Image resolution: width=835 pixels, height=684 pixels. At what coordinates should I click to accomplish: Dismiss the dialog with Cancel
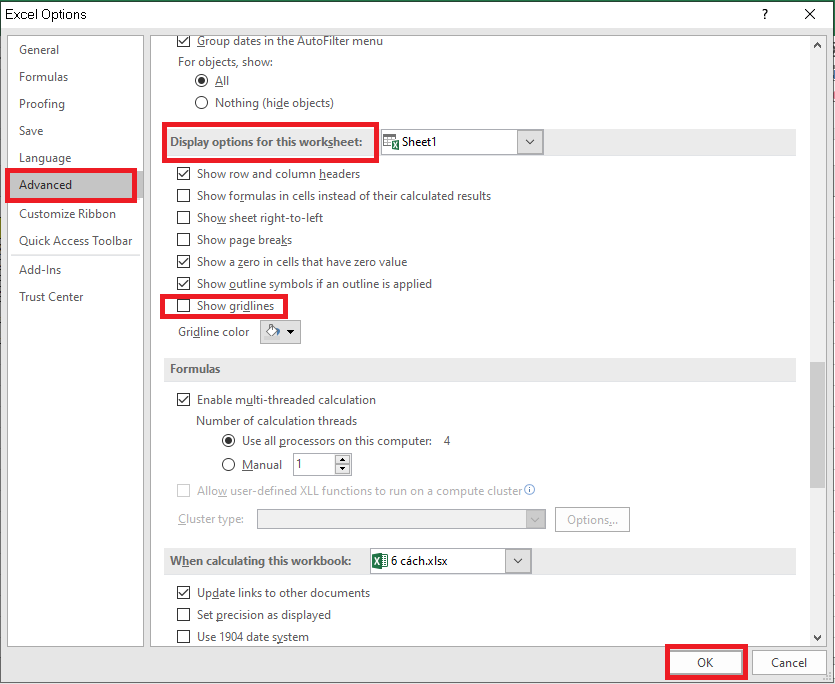tap(788, 662)
